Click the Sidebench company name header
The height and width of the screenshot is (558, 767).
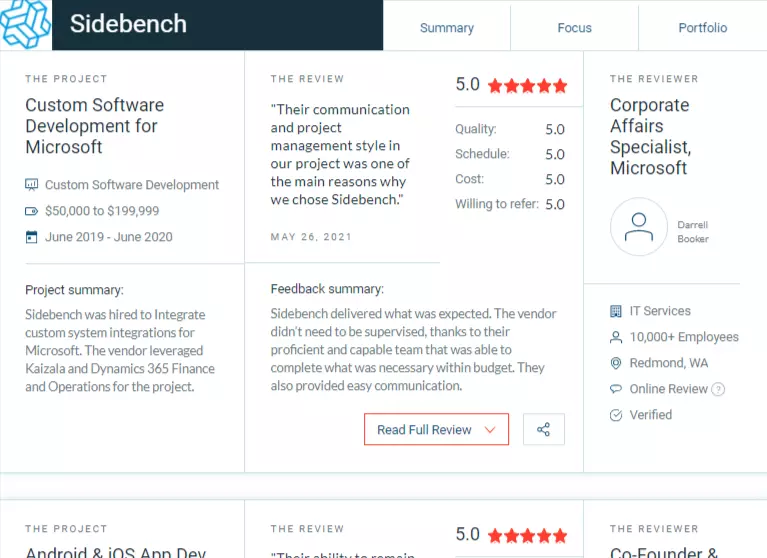tap(128, 24)
